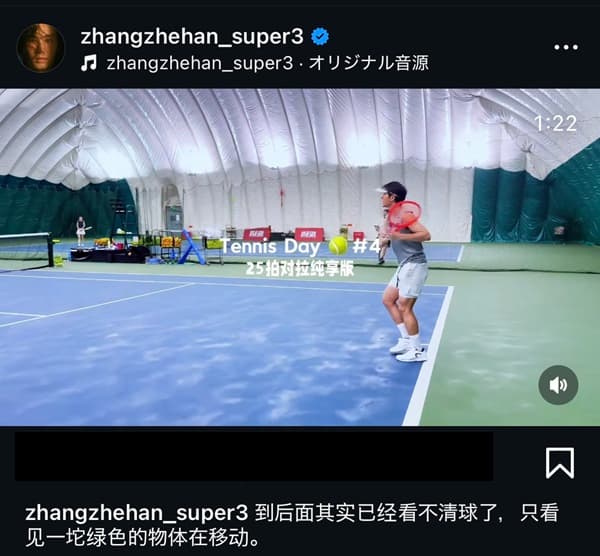Click the music note audio icon
Screen dimensions: 600x556
click(x=89, y=63)
